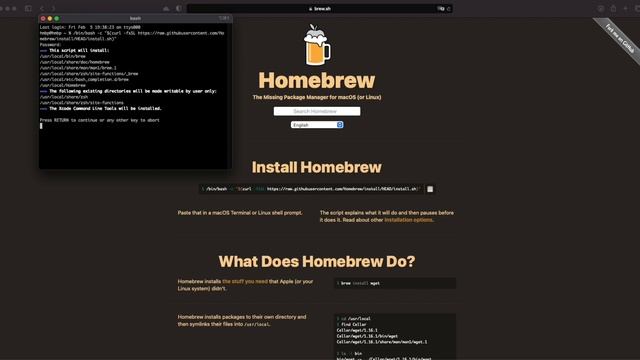Open Safari's share button
This screenshot has height=360, width=640.
click(x=613, y=8)
